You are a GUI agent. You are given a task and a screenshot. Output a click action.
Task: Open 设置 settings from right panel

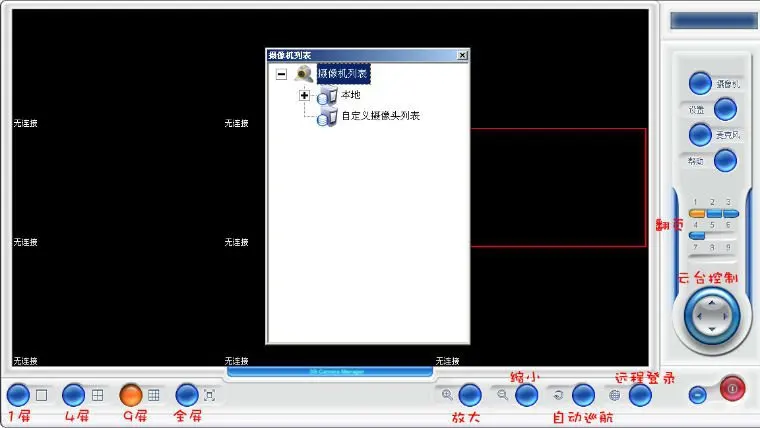726,109
